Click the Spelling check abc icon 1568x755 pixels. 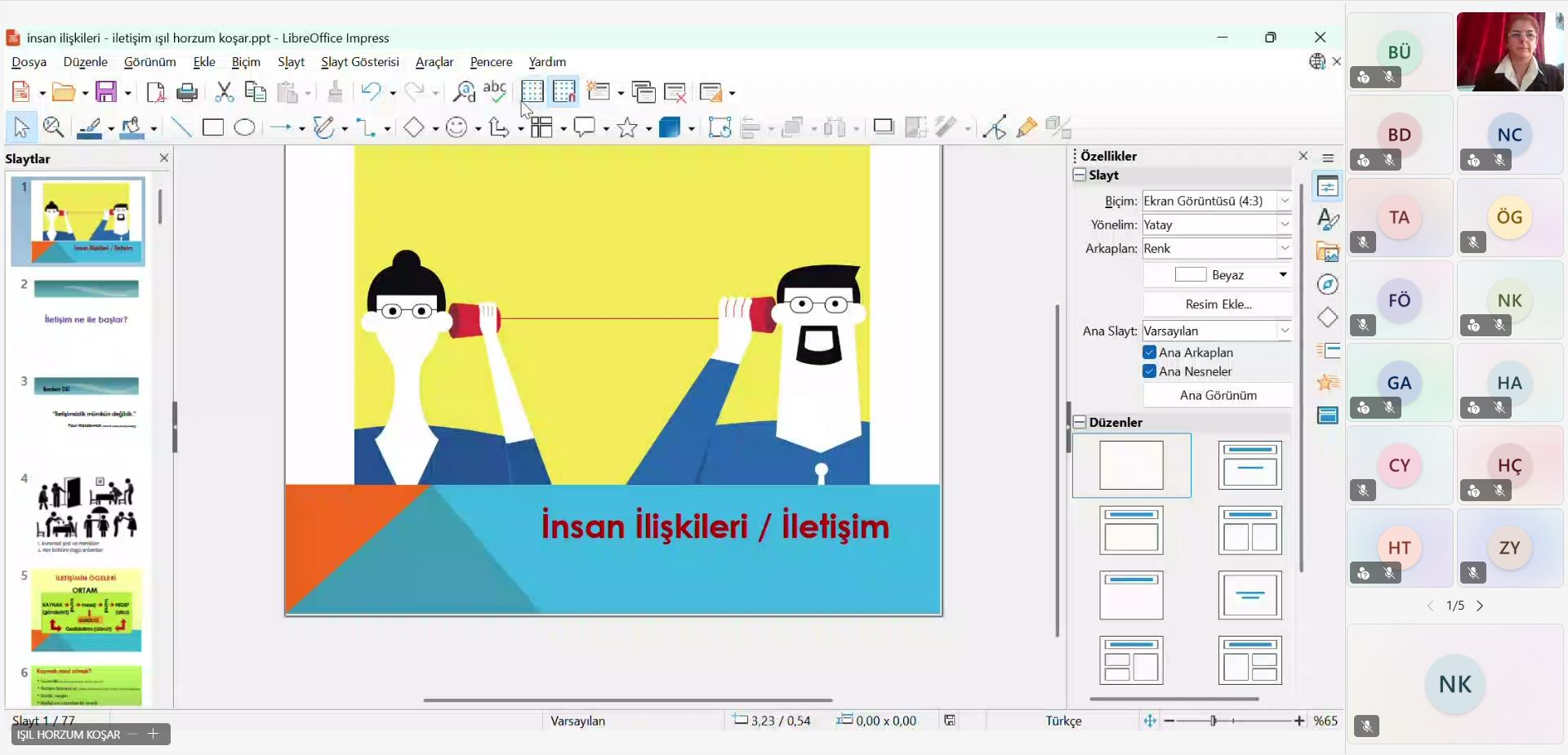tap(495, 91)
